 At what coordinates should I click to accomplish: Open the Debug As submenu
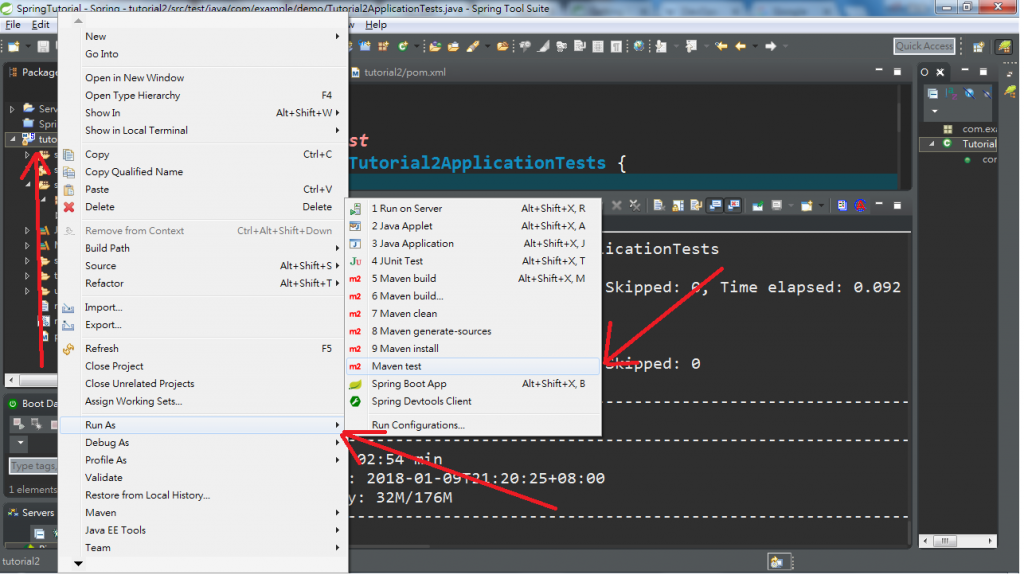203,443
